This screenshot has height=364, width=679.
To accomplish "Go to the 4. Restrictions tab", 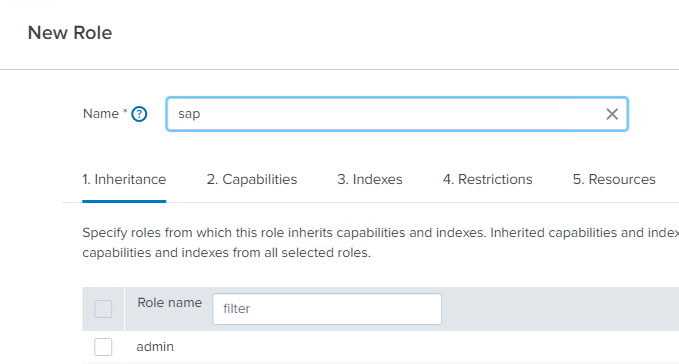I will [x=487, y=179].
